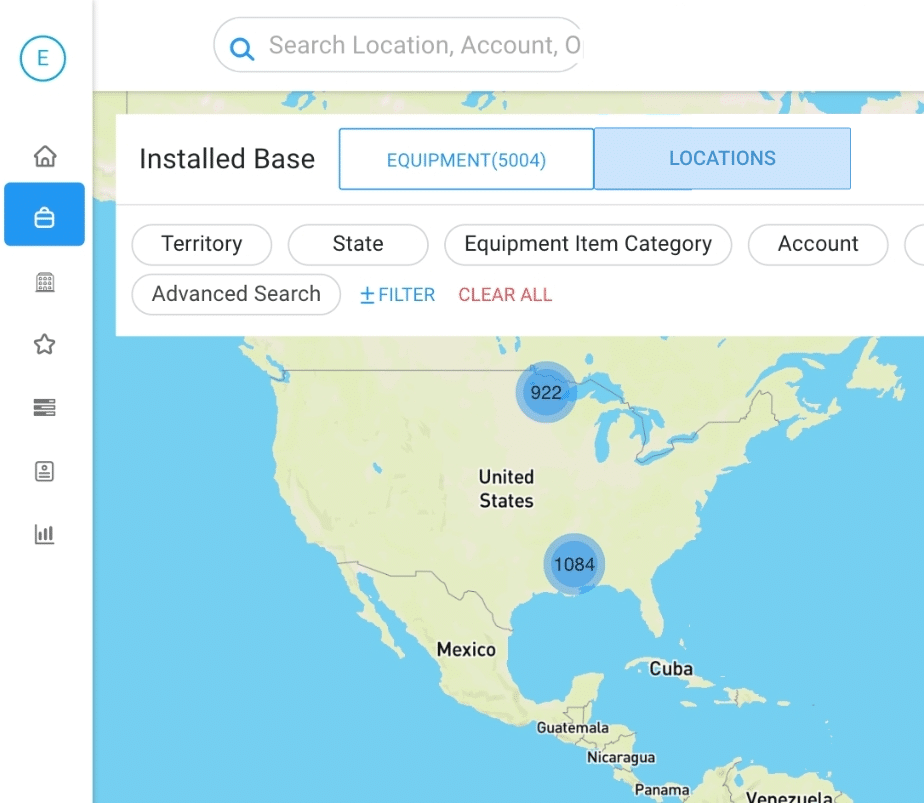Click CLEAR ALL to reset filters
The width and height of the screenshot is (924, 803).
(504, 294)
